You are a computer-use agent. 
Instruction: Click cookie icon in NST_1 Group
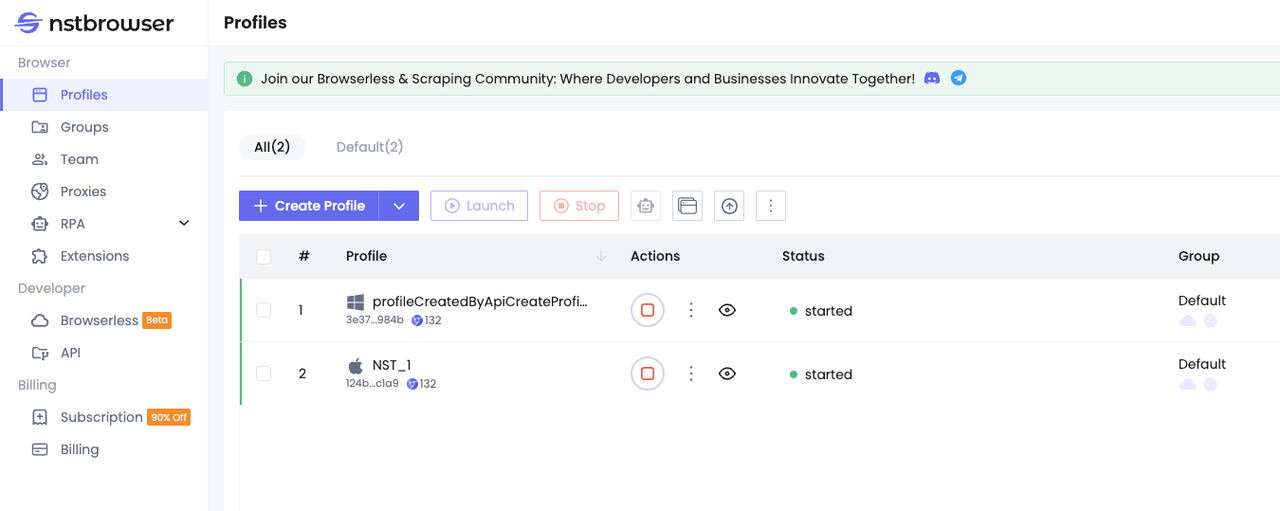[x=1210, y=384]
